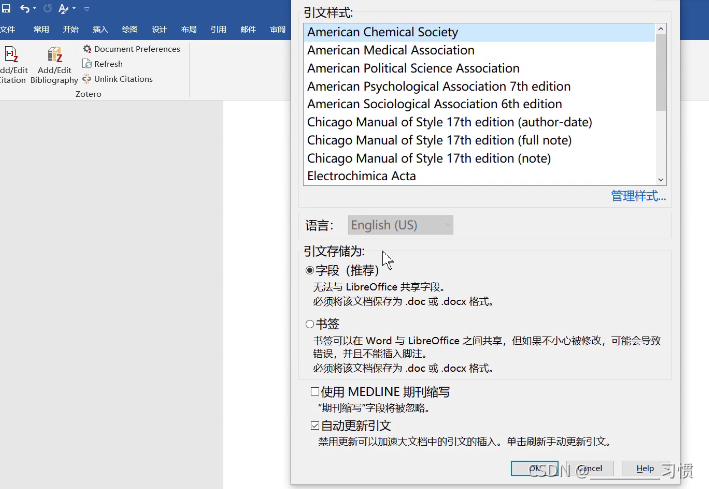
Task: Click the Unlink Citations icon
Action: click(x=88, y=79)
